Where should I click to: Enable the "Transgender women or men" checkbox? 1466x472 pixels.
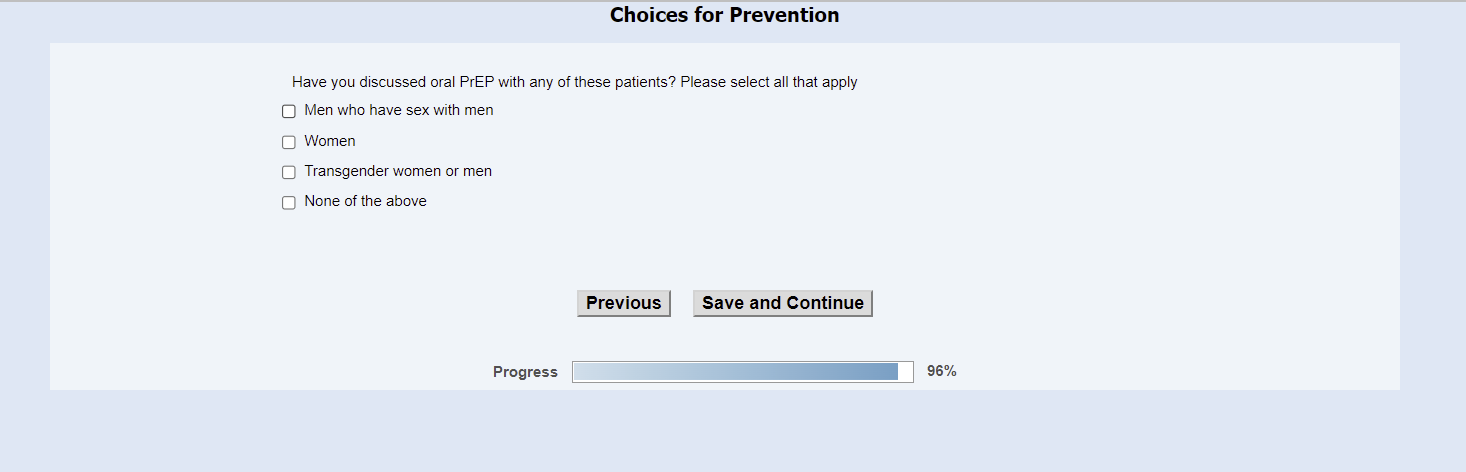click(x=289, y=172)
